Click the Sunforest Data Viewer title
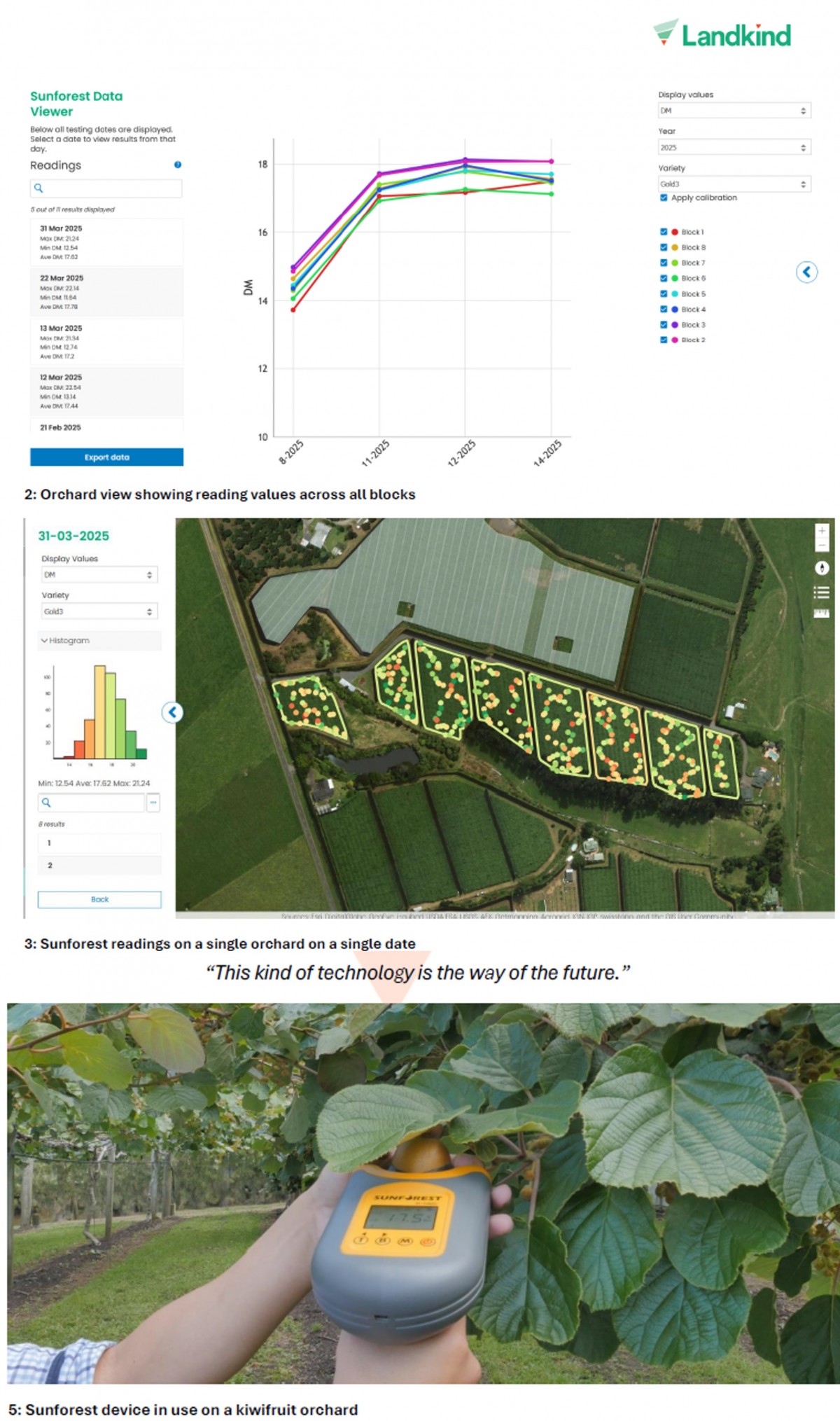 coord(76,104)
